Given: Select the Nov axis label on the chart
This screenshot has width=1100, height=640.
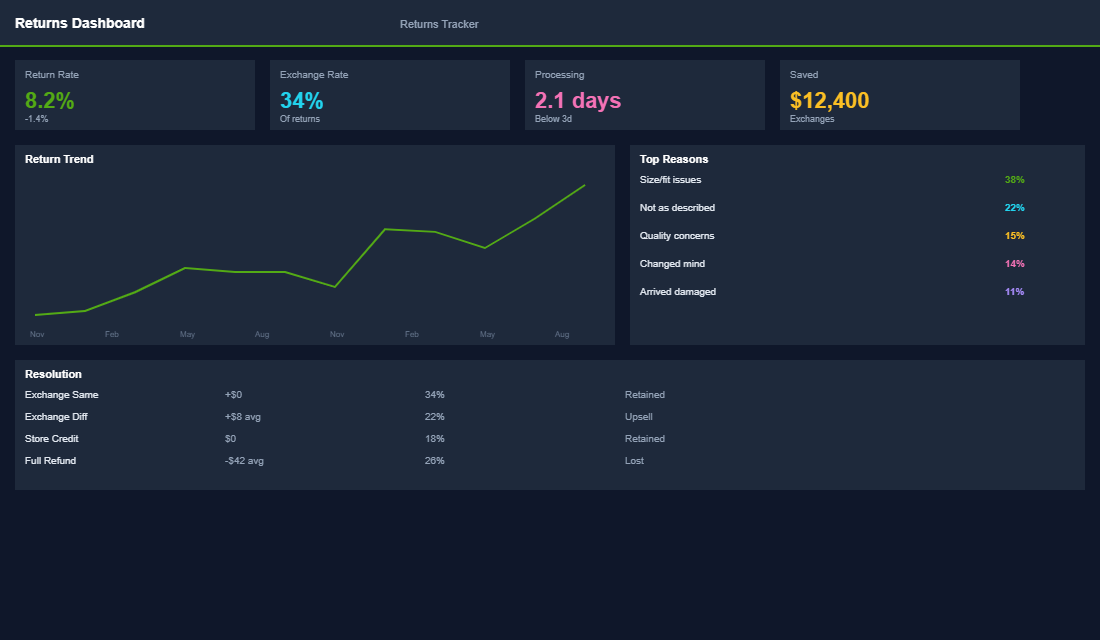Looking at the screenshot, I should 37,334.
